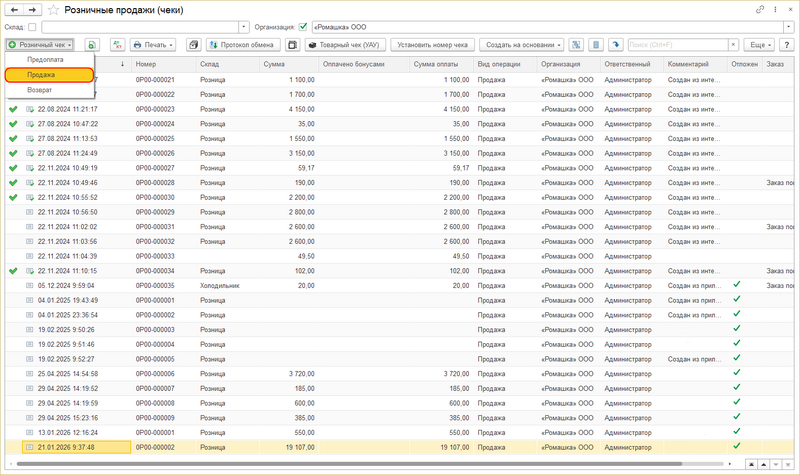The image size is (800, 475).
Task: Jump to the first record using the double-up arrow
Action: tap(753, 465)
